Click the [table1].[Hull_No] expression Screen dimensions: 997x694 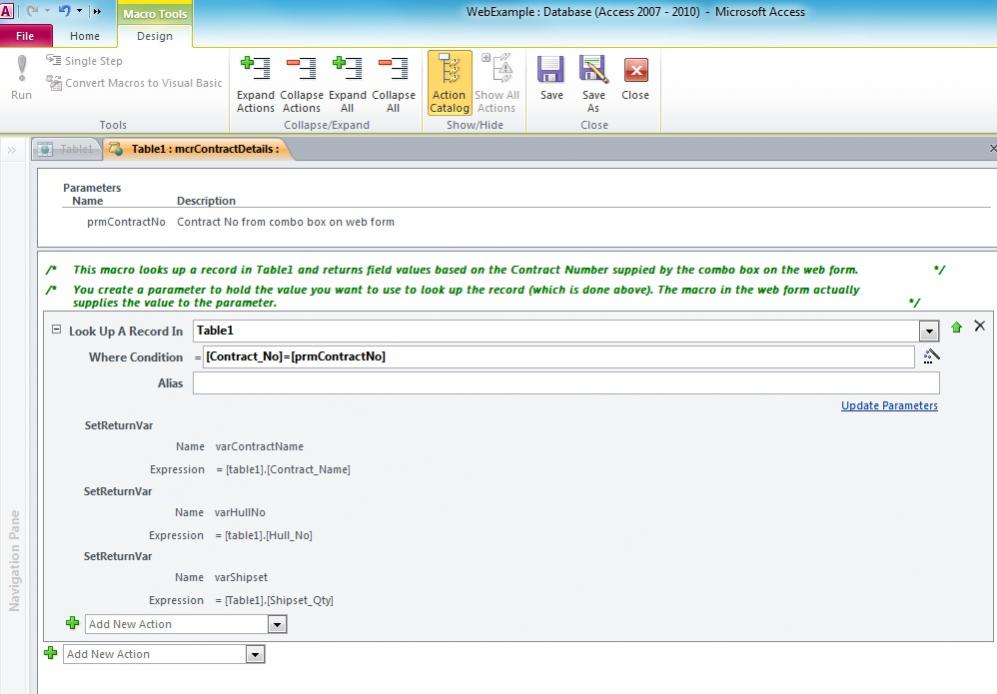pos(268,536)
